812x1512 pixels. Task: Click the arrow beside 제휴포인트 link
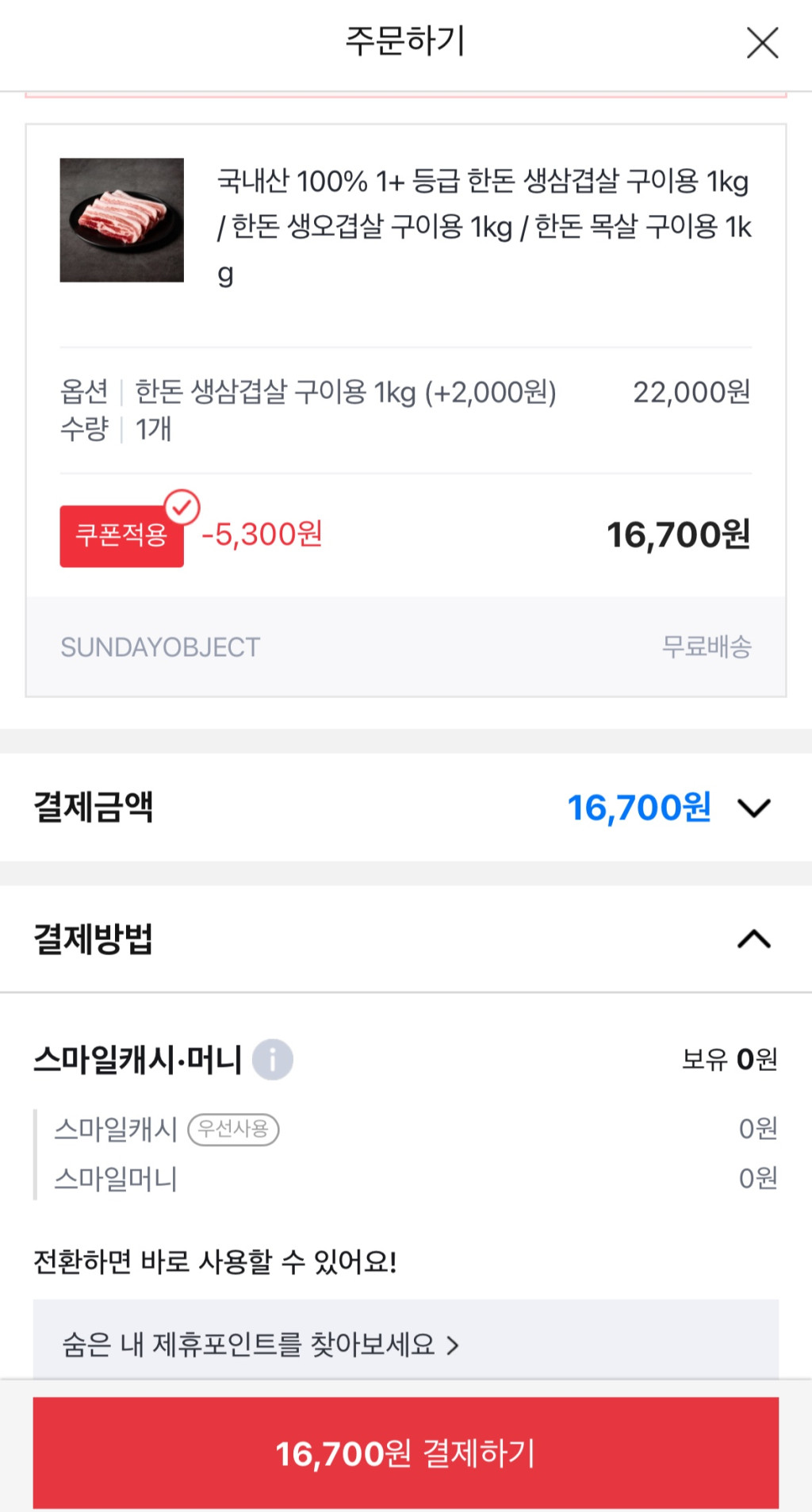tap(453, 1345)
